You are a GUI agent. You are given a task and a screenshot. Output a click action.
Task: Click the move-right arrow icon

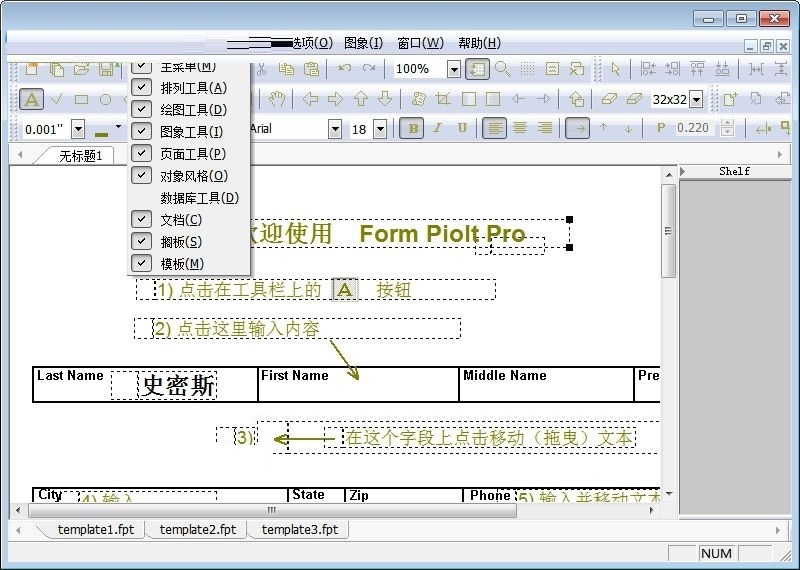[x=335, y=99]
